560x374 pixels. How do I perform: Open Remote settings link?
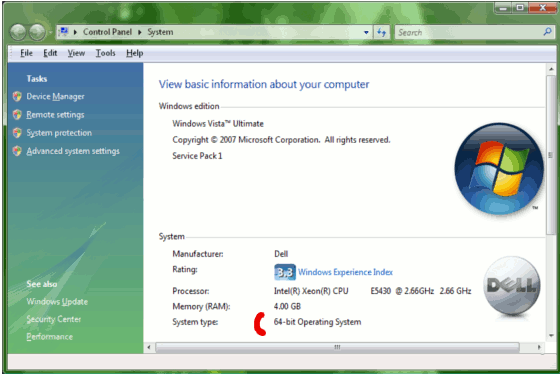(55, 115)
